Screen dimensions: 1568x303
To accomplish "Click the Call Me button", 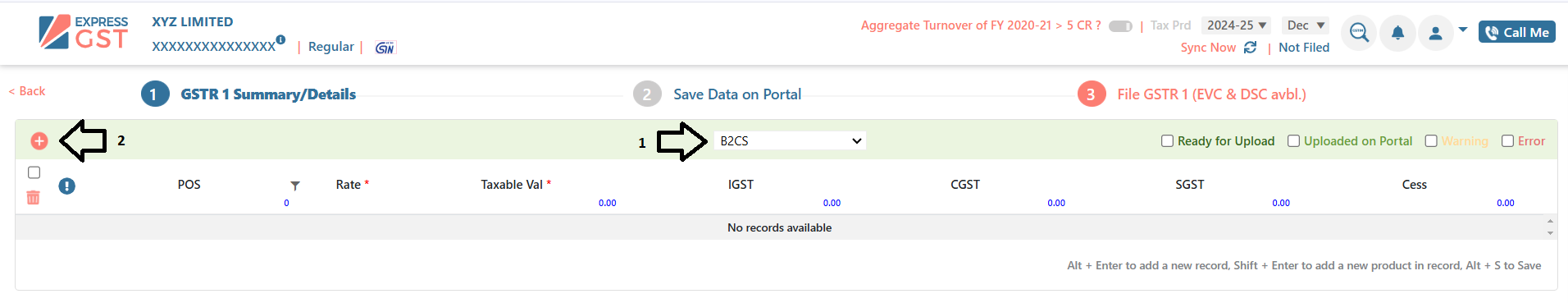I will pos(1517,32).
